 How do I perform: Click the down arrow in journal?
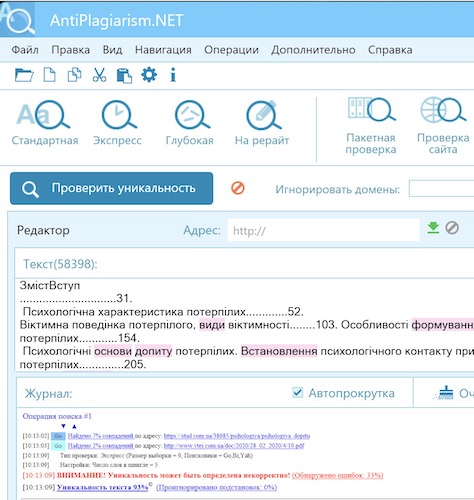pos(63,426)
